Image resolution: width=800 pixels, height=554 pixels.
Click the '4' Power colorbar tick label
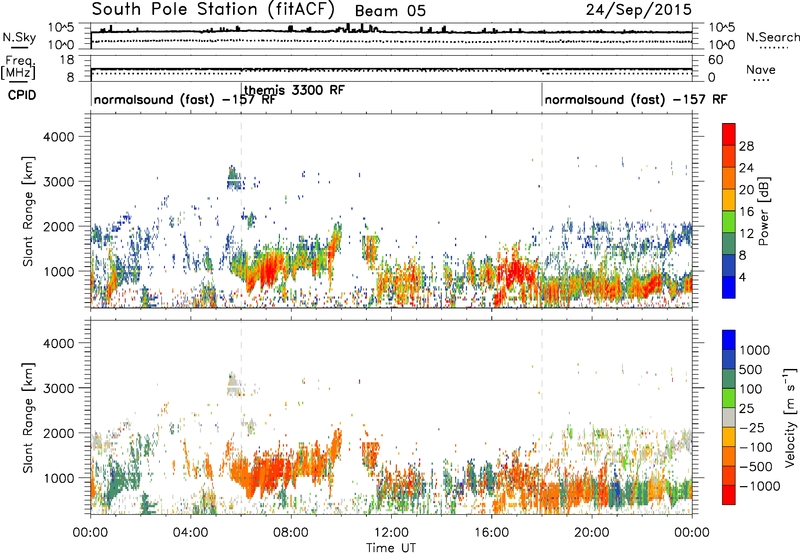[x=742, y=277]
